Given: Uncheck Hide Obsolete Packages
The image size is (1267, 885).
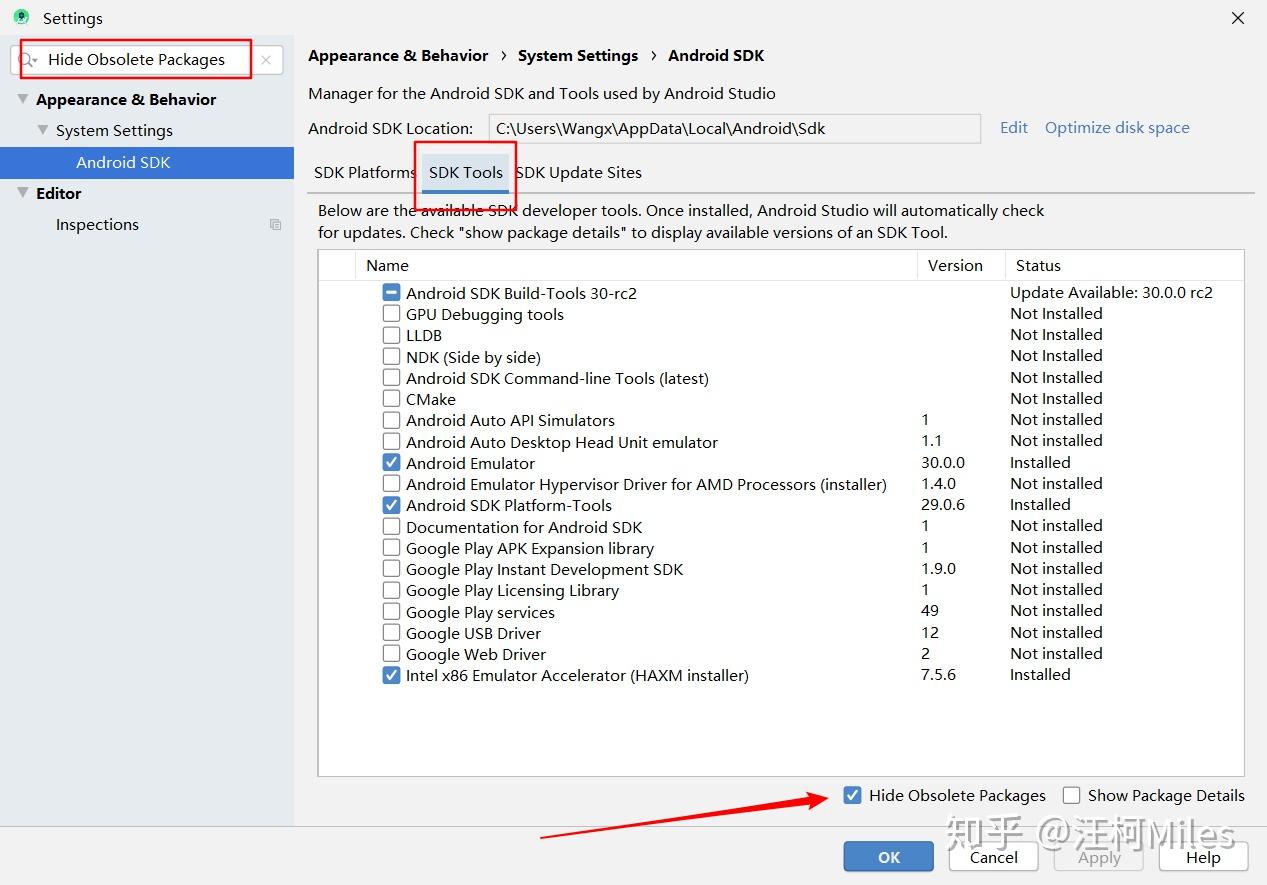Looking at the screenshot, I should click(x=852, y=796).
